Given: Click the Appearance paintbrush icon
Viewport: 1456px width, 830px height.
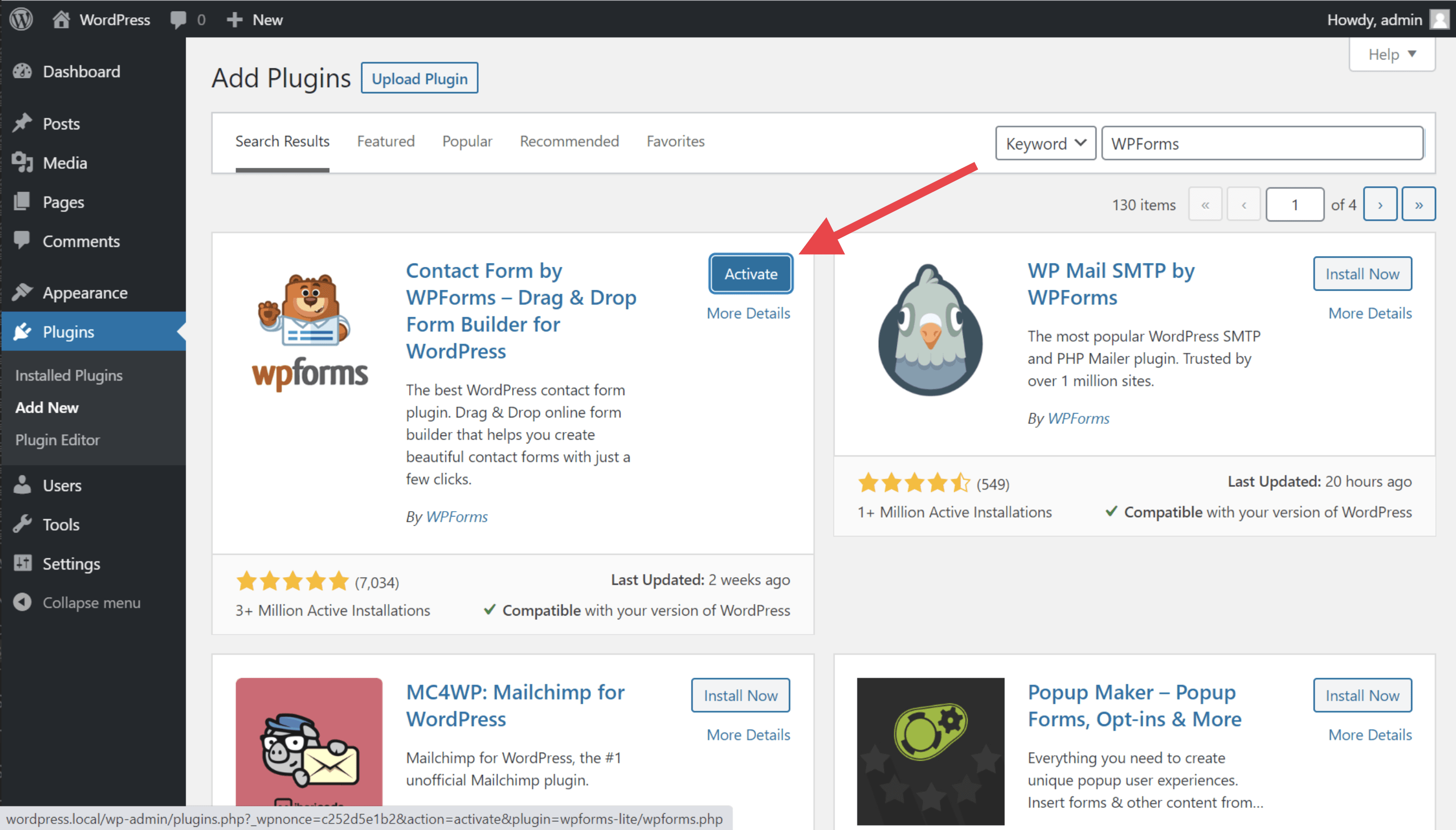Looking at the screenshot, I should (22, 292).
